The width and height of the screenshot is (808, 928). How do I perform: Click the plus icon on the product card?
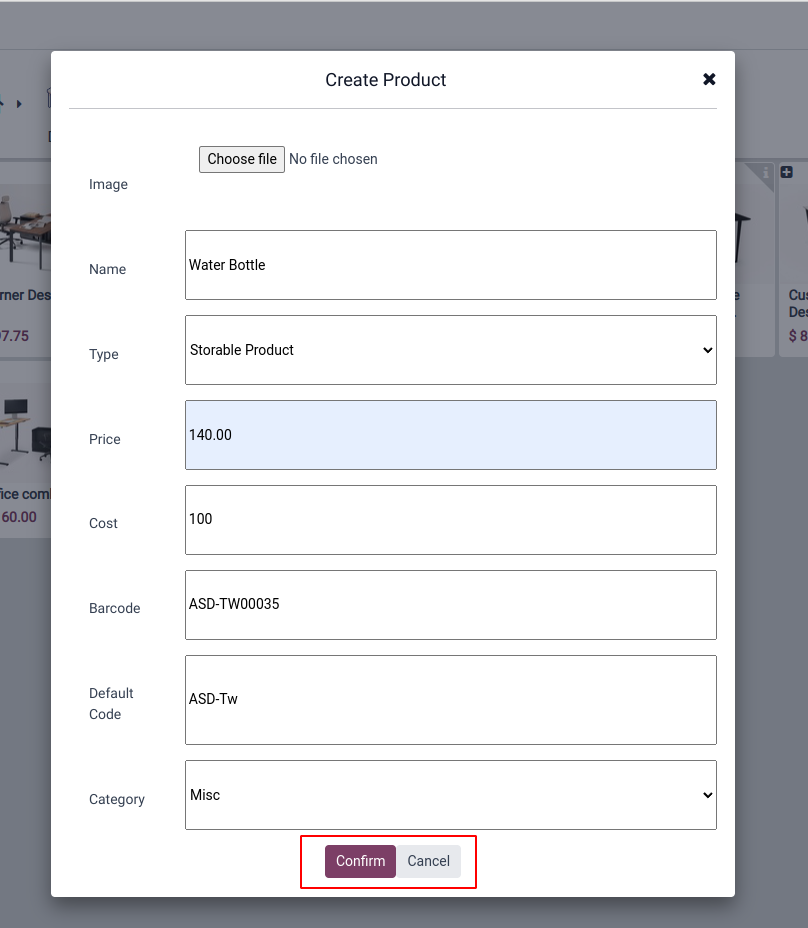[786, 173]
